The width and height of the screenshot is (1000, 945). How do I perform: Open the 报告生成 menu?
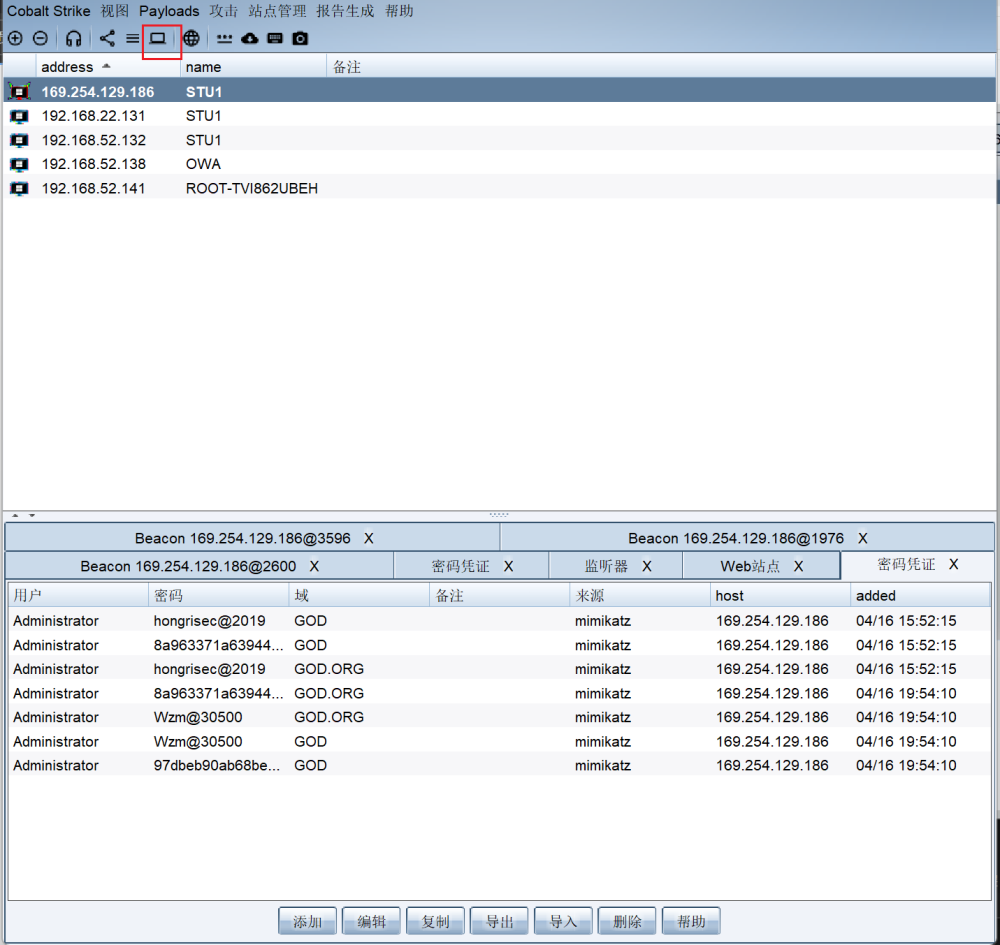[x=345, y=11]
